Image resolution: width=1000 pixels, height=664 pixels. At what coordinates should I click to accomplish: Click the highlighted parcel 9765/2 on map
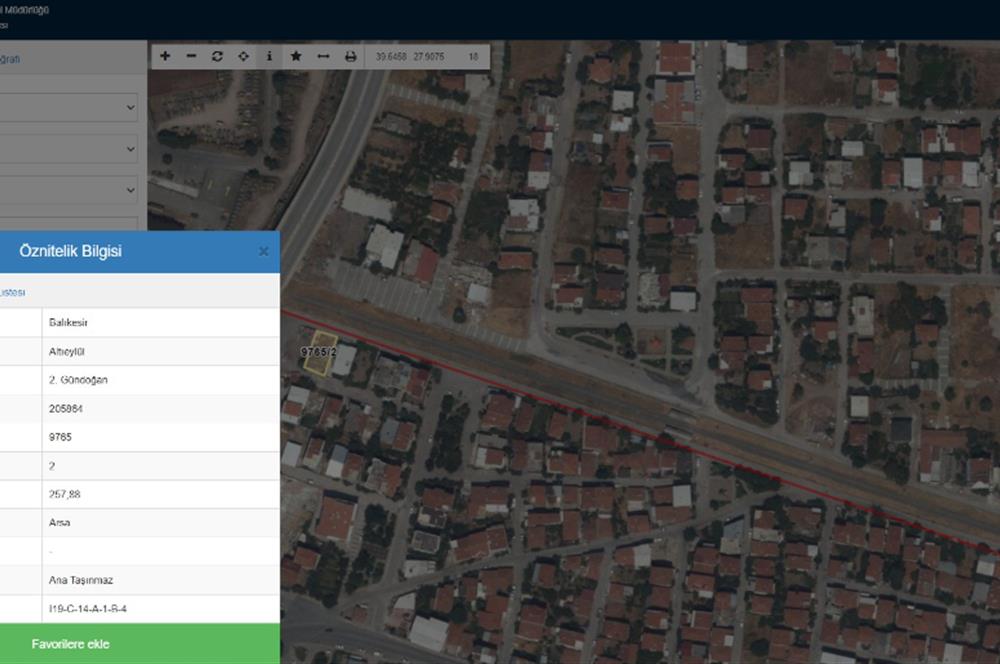[319, 355]
